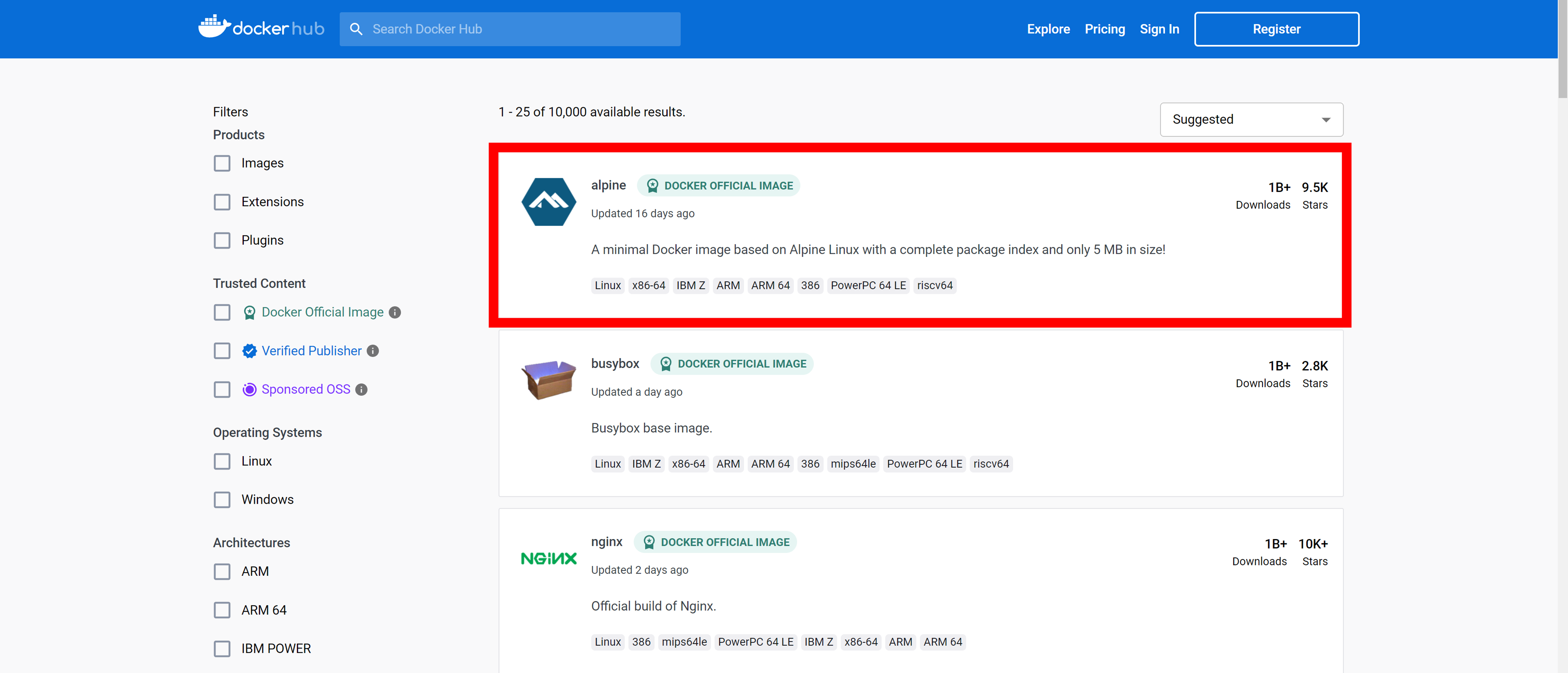Screen dimensions: 1568x673
Task: Click the official badge icon next to alpine
Action: tap(653, 186)
